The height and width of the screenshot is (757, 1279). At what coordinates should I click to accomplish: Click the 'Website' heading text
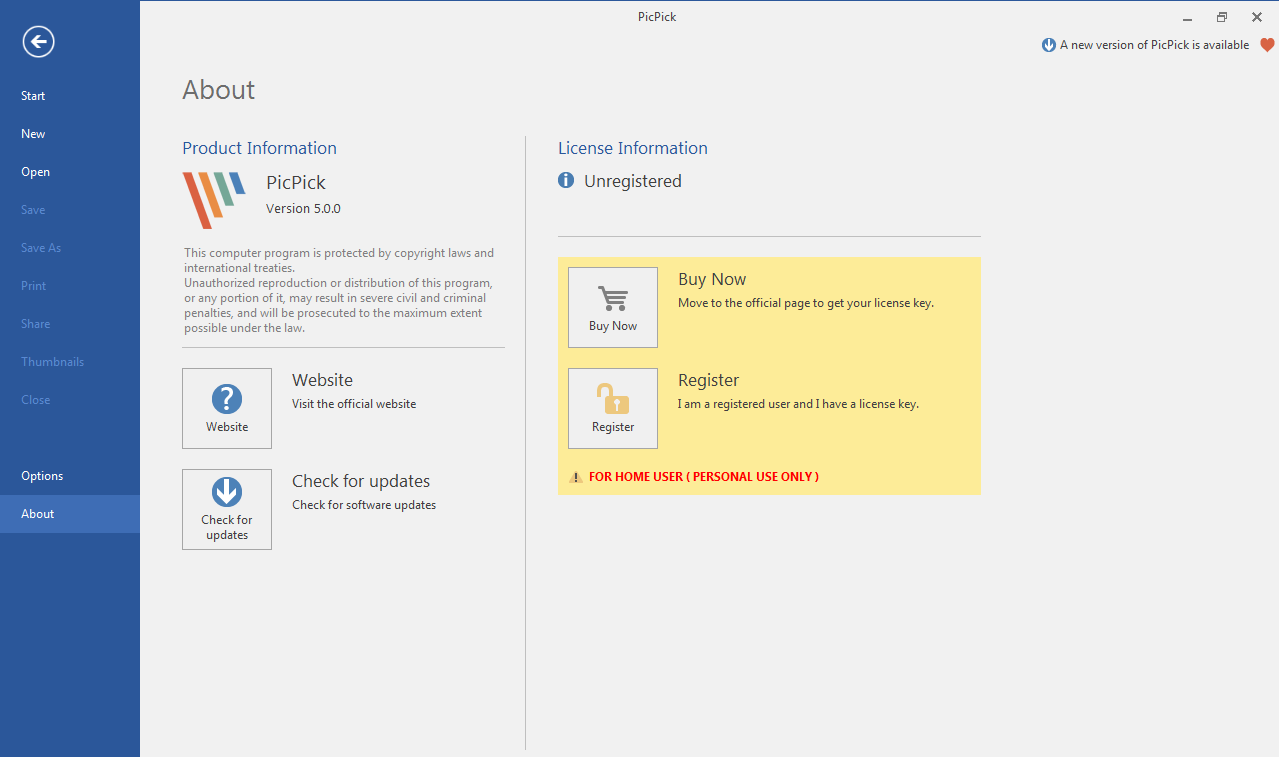click(322, 380)
